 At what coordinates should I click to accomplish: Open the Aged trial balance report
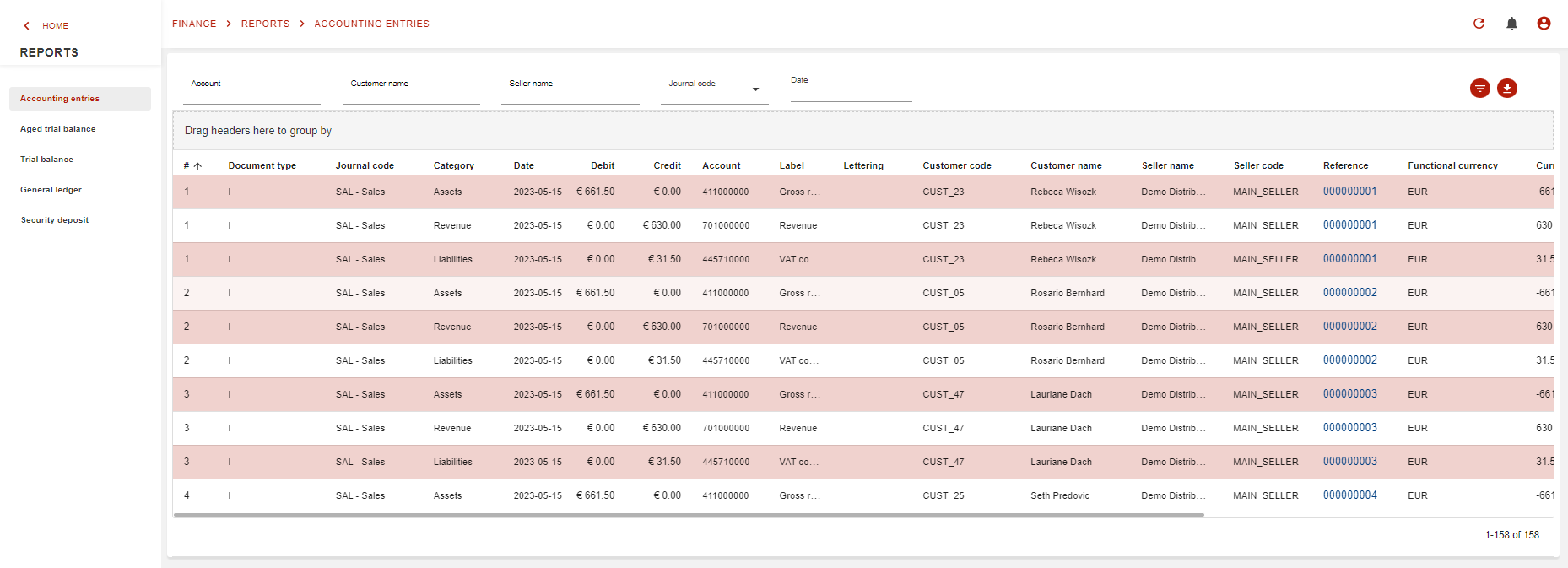(x=58, y=129)
